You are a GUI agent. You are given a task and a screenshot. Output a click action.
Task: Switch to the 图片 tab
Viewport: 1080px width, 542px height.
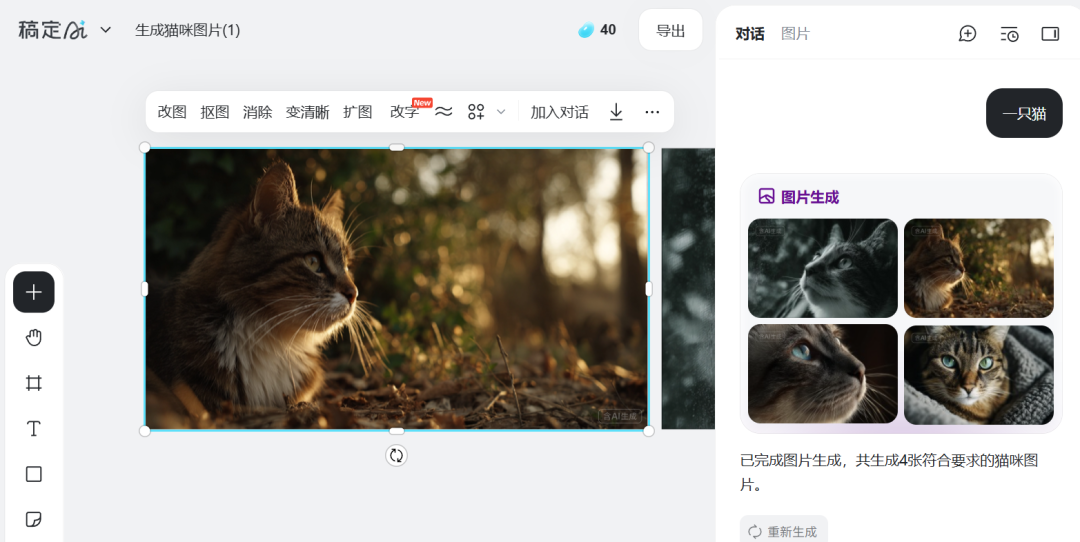pos(796,33)
